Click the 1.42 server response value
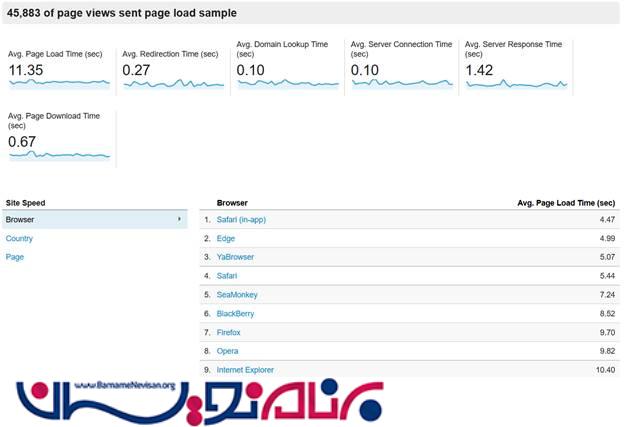The image size is (625, 427). (x=479, y=70)
